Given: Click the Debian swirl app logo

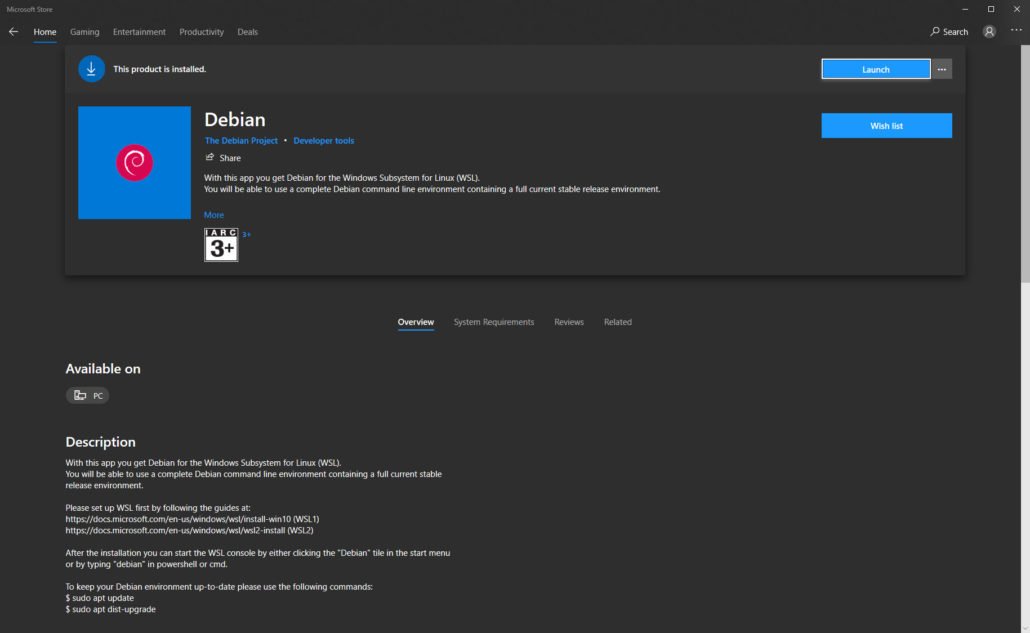Looking at the screenshot, I should point(134,163).
